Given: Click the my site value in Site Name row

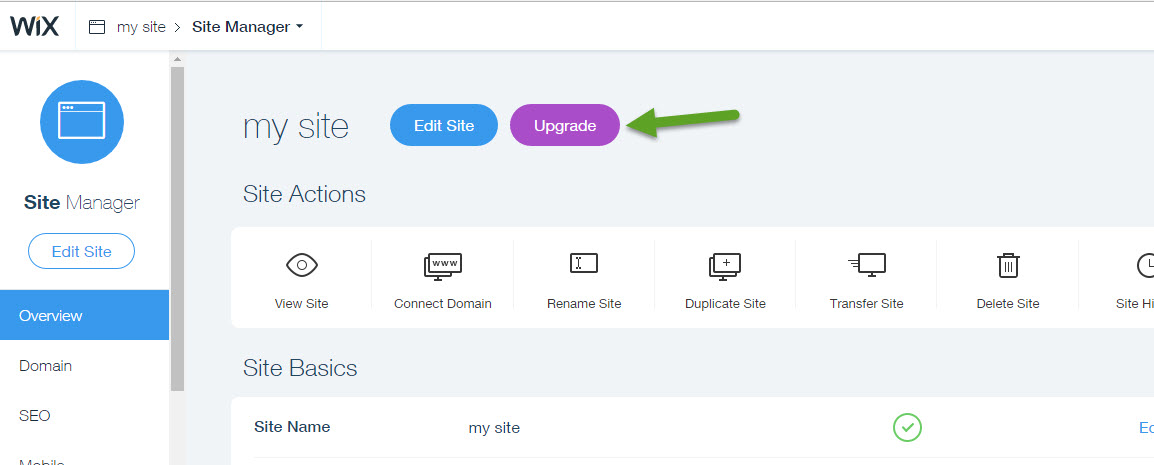Looking at the screenshot, I should [x=495, y=427].
